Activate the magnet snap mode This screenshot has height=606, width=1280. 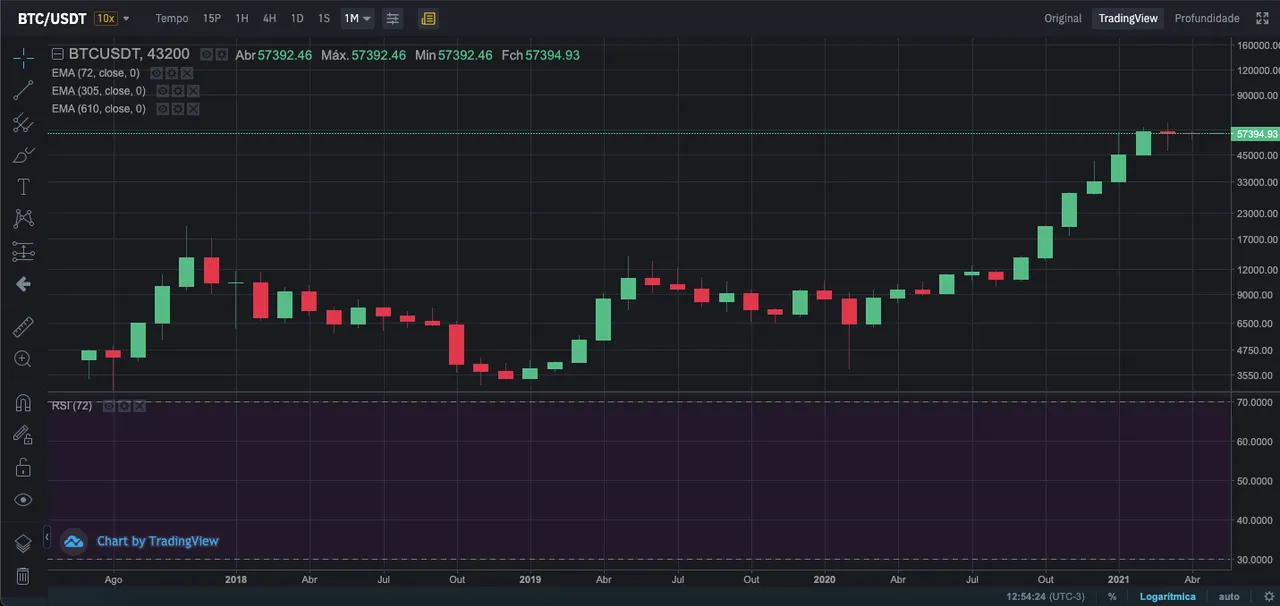tap(22, 403)
